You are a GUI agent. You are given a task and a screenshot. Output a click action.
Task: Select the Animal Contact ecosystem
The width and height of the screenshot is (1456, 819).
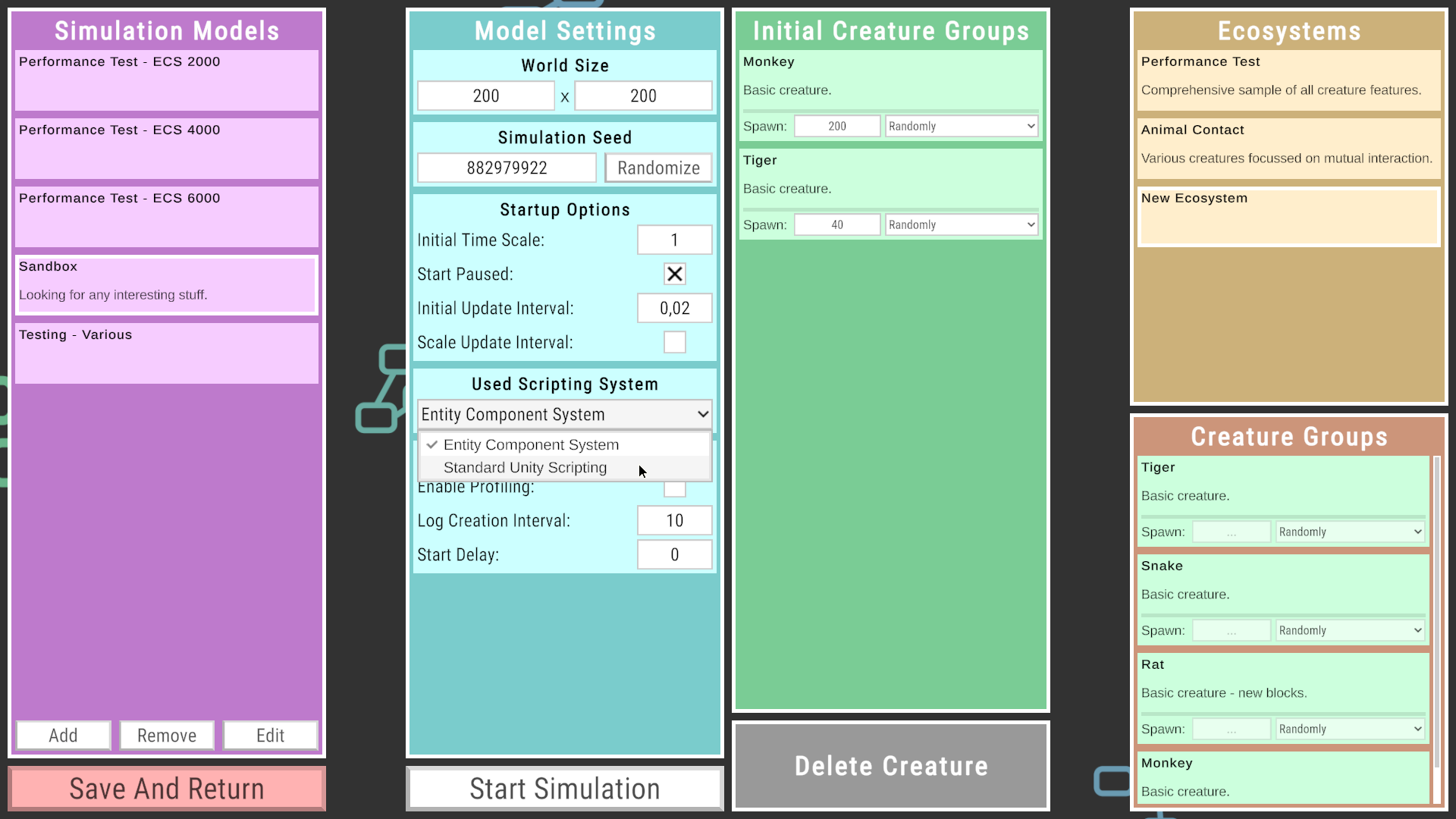pyautogui.click(x=1288, y=148)
